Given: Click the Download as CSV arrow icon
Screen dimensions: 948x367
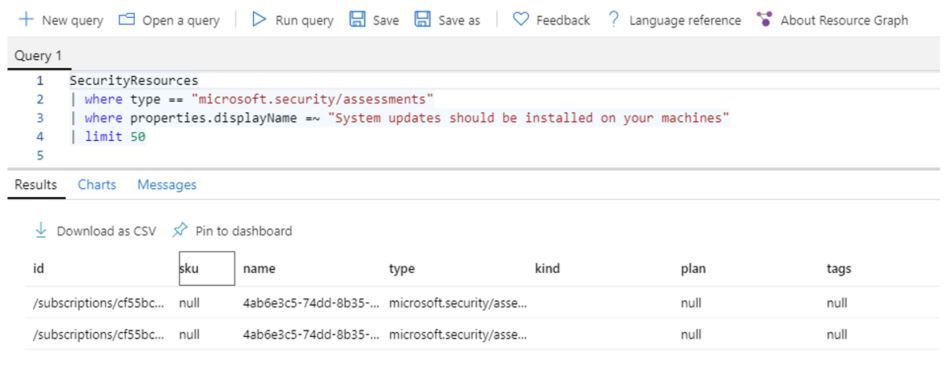Looking at the screenshot, I should pyautogui.click(x=41, y=230).
